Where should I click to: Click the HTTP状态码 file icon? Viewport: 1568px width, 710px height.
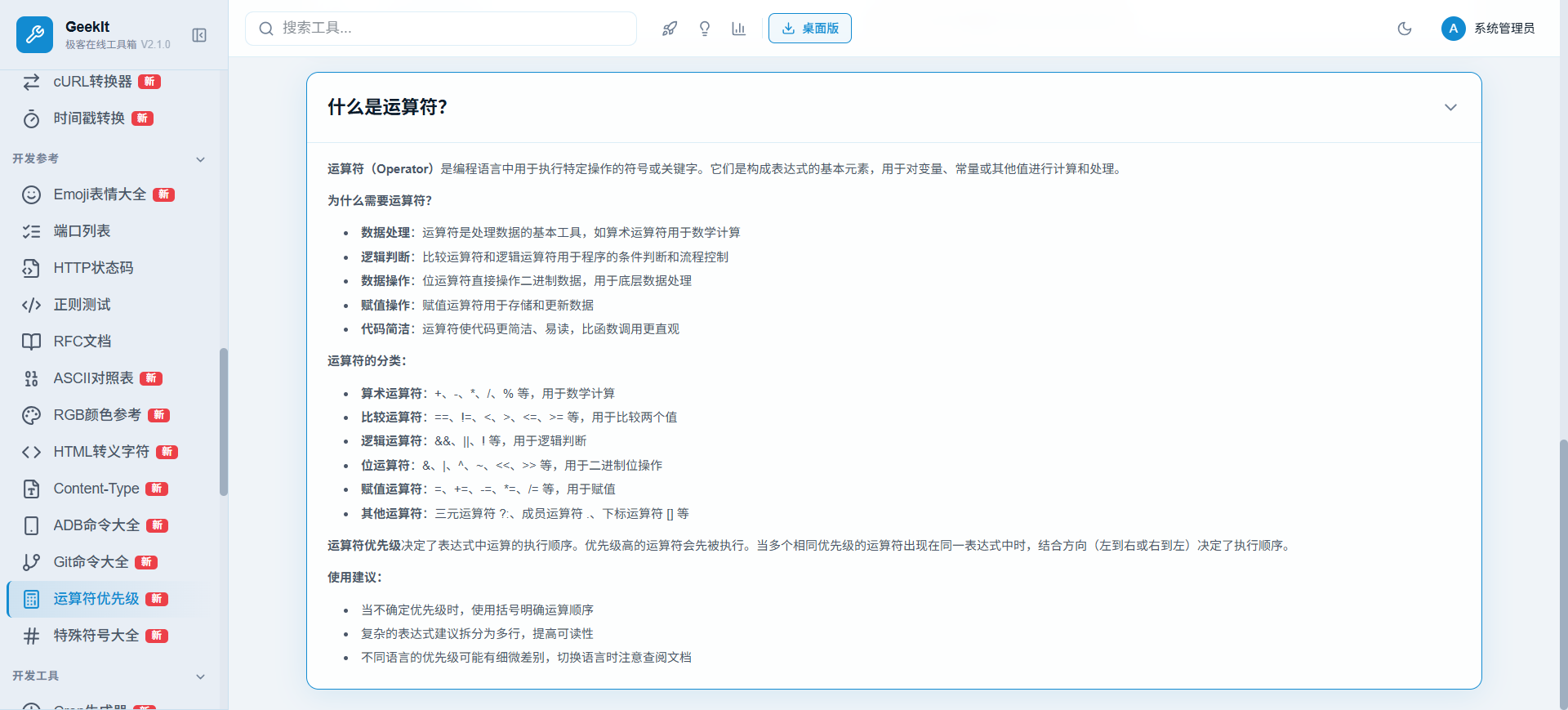pos(31,268)
